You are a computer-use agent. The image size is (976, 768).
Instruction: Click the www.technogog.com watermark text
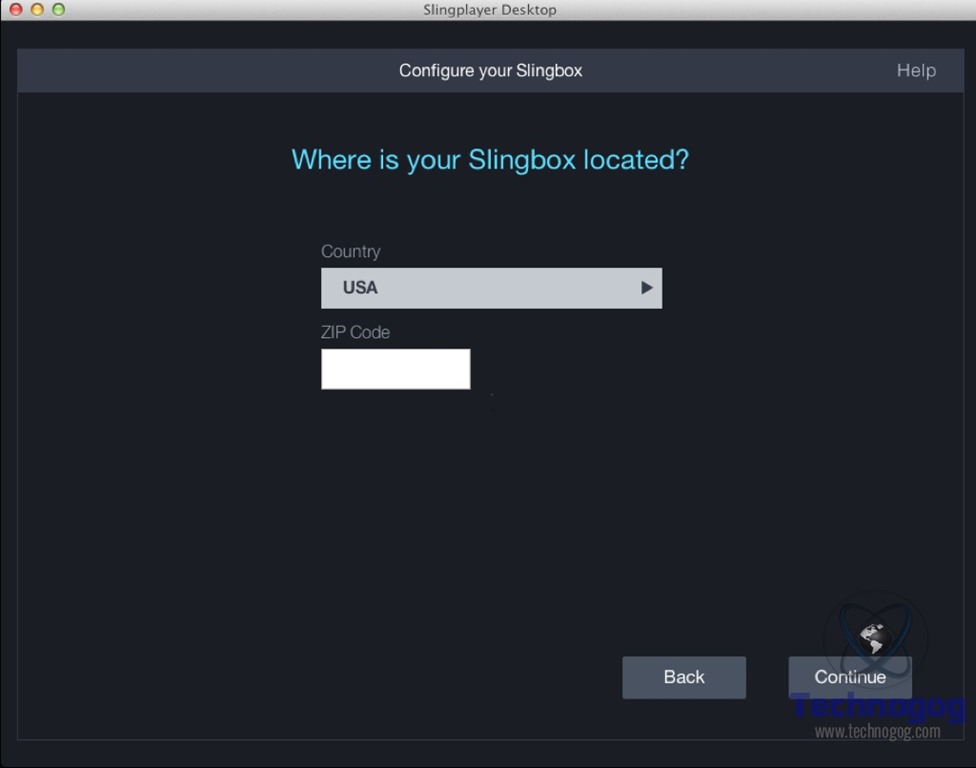pyautogui.click(x=877, y=731)
